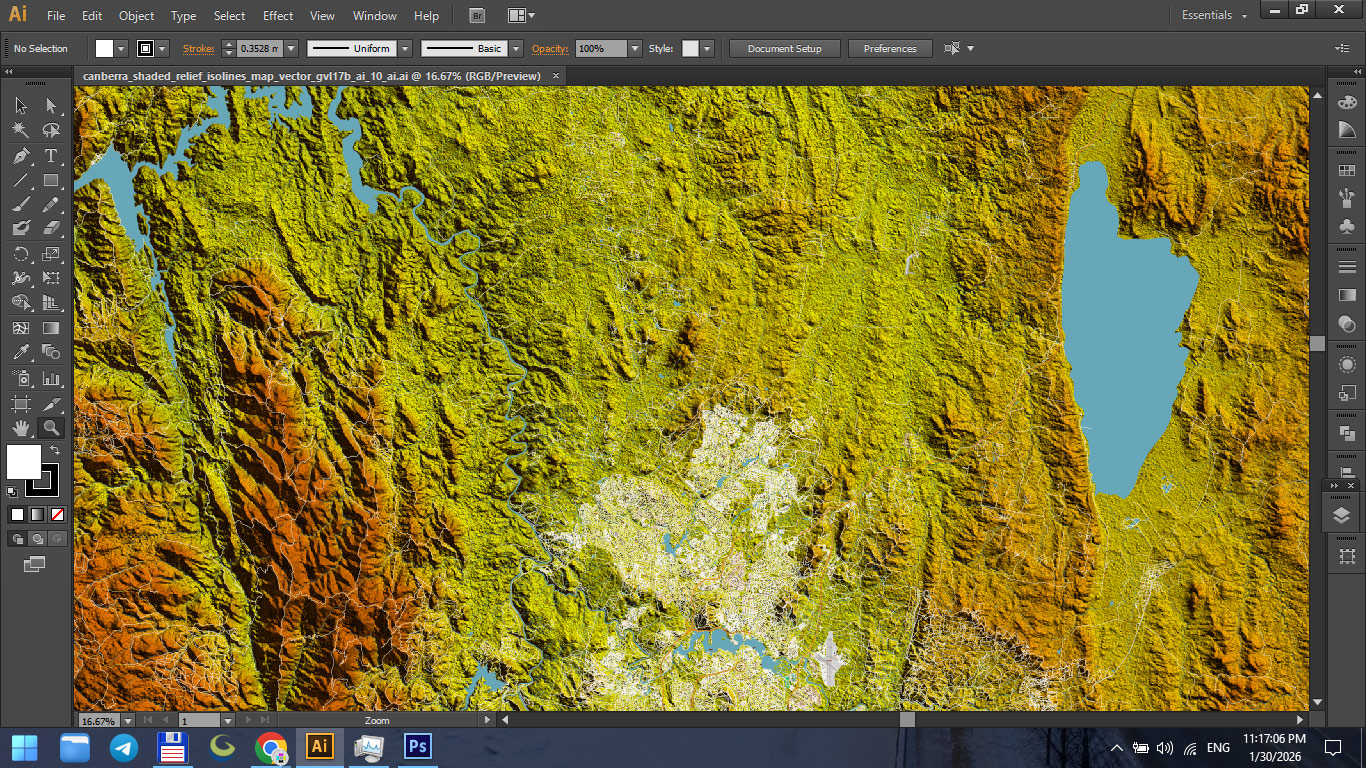Image resolution: width=1366 pixels, height=768 pixels.
Task: Choose the Eyedropper tool
Action: [x=20, y=352]
